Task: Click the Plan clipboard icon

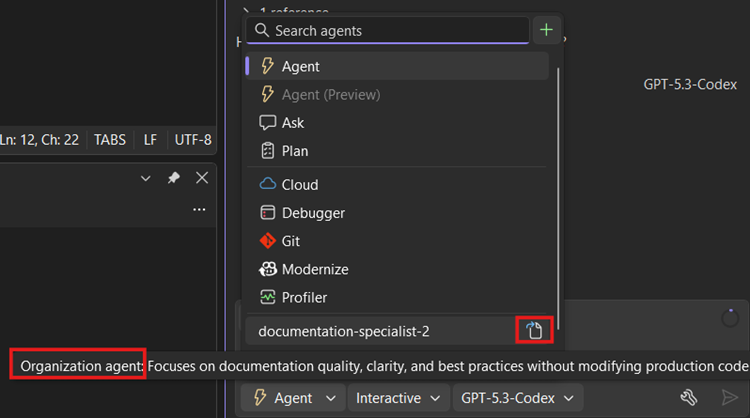Action: tap(267, 151)
